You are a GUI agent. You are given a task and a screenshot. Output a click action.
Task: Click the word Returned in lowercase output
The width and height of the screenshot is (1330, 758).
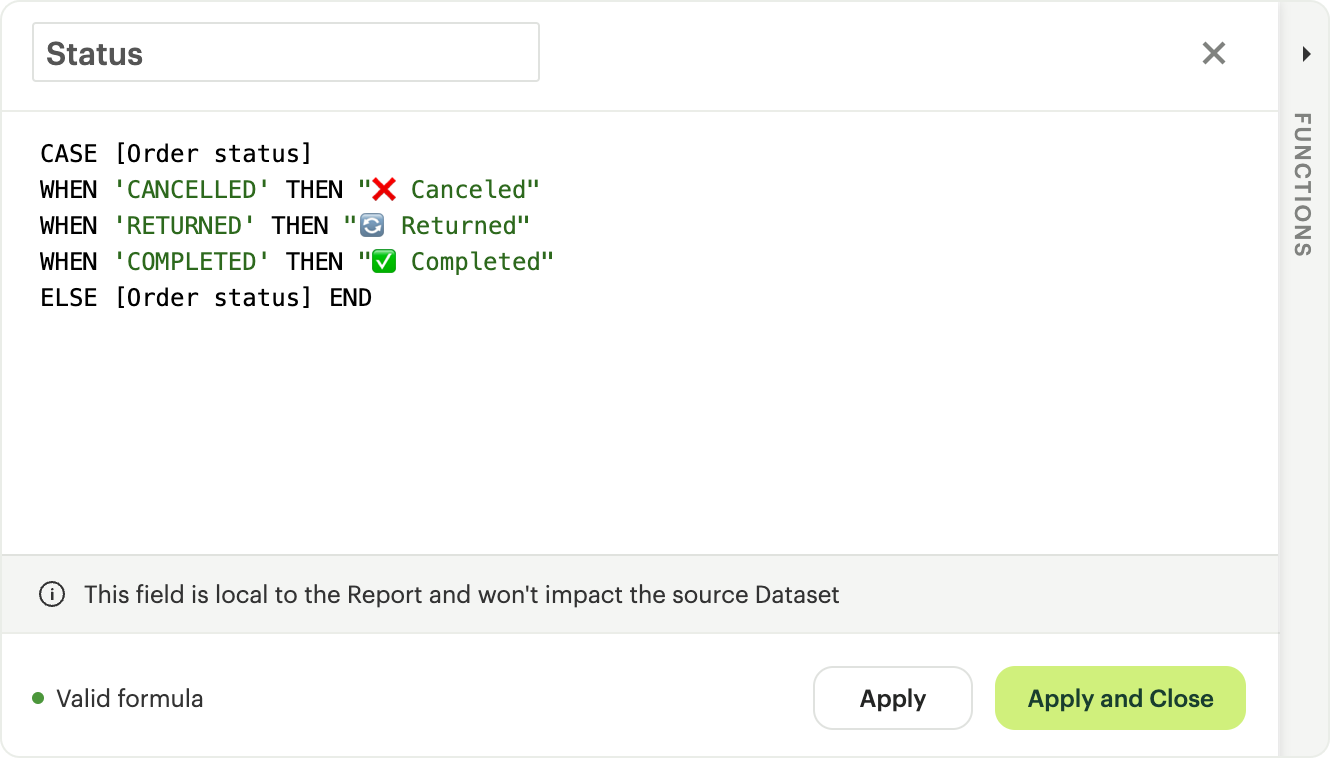coord(459,226)
